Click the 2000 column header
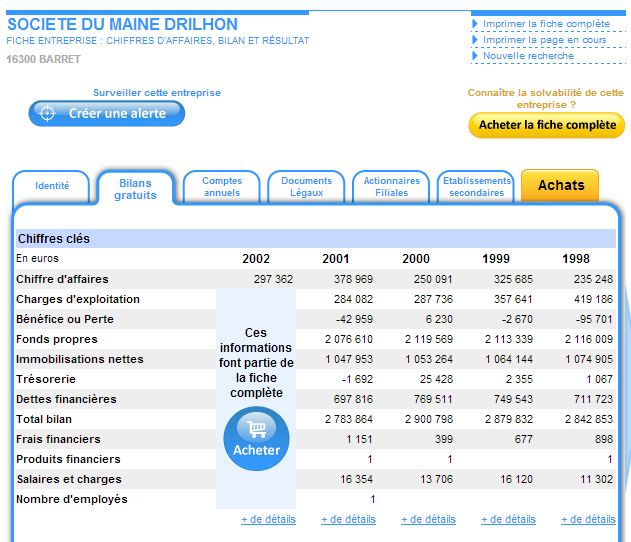This screenshot has width=631, height=542. coord(416,259)
